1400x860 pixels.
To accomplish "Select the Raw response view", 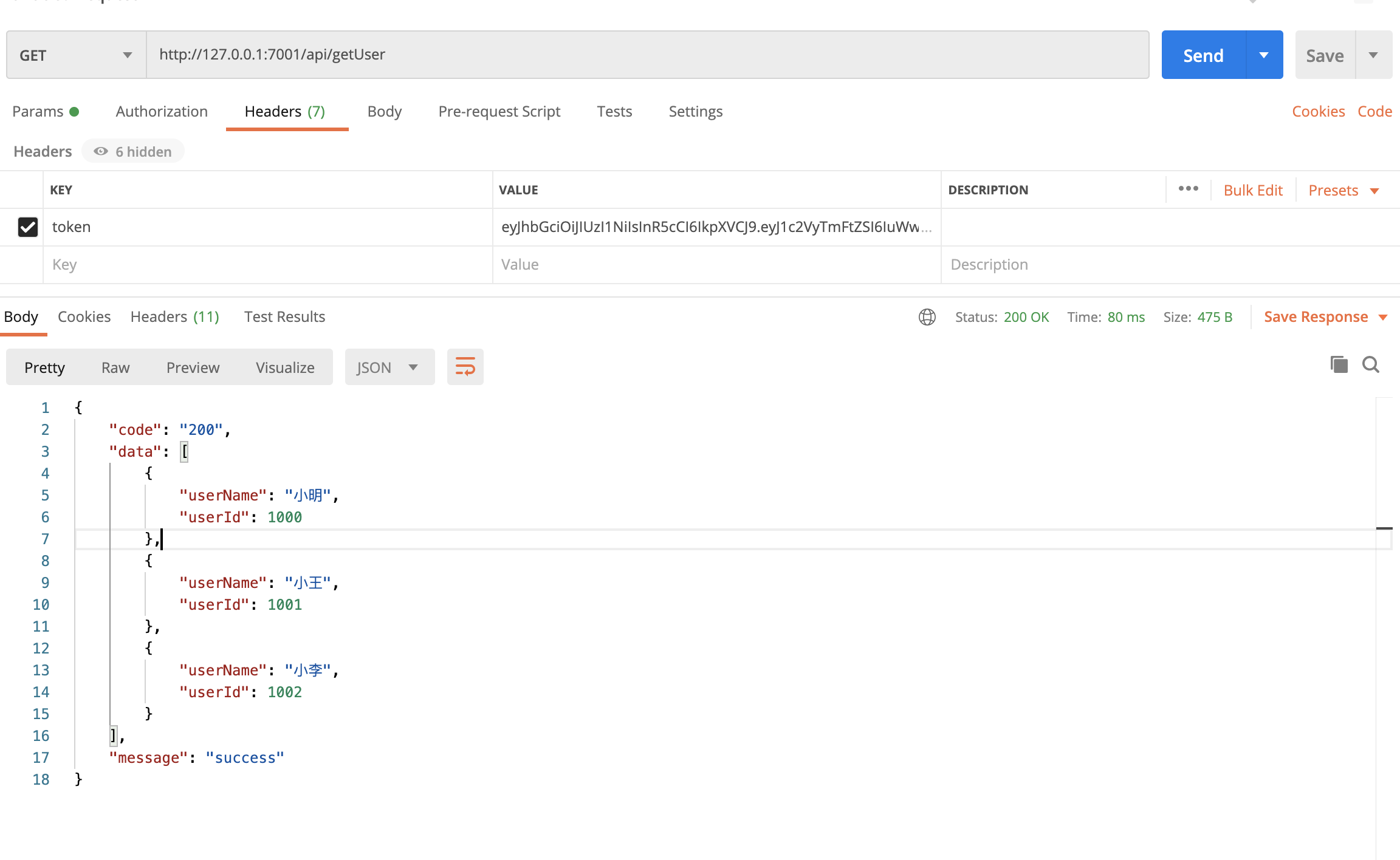I will point(115,367).
